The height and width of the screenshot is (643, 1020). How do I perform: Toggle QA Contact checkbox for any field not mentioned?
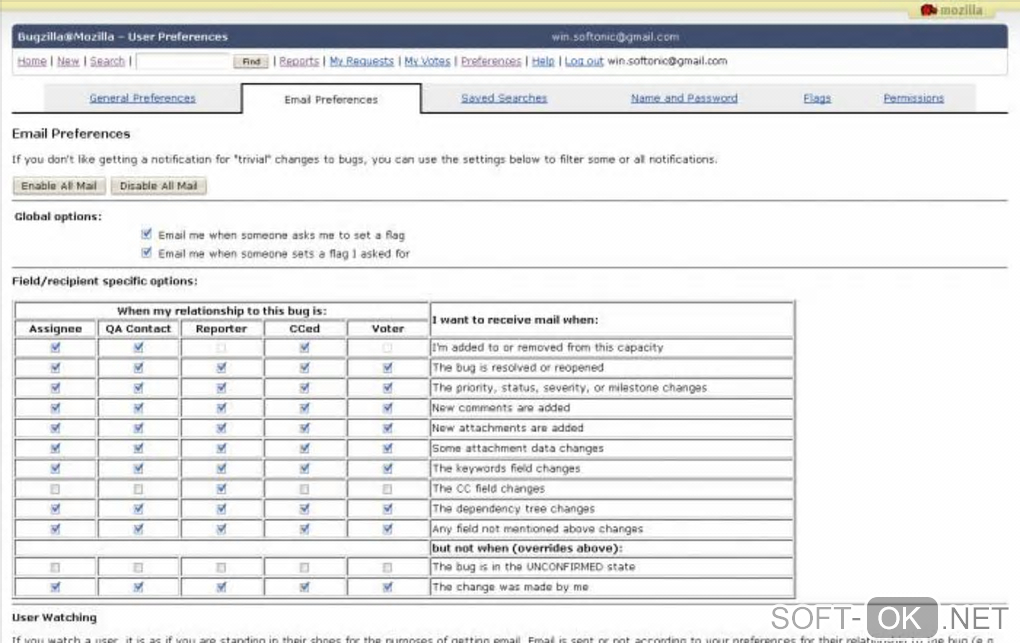139,529
